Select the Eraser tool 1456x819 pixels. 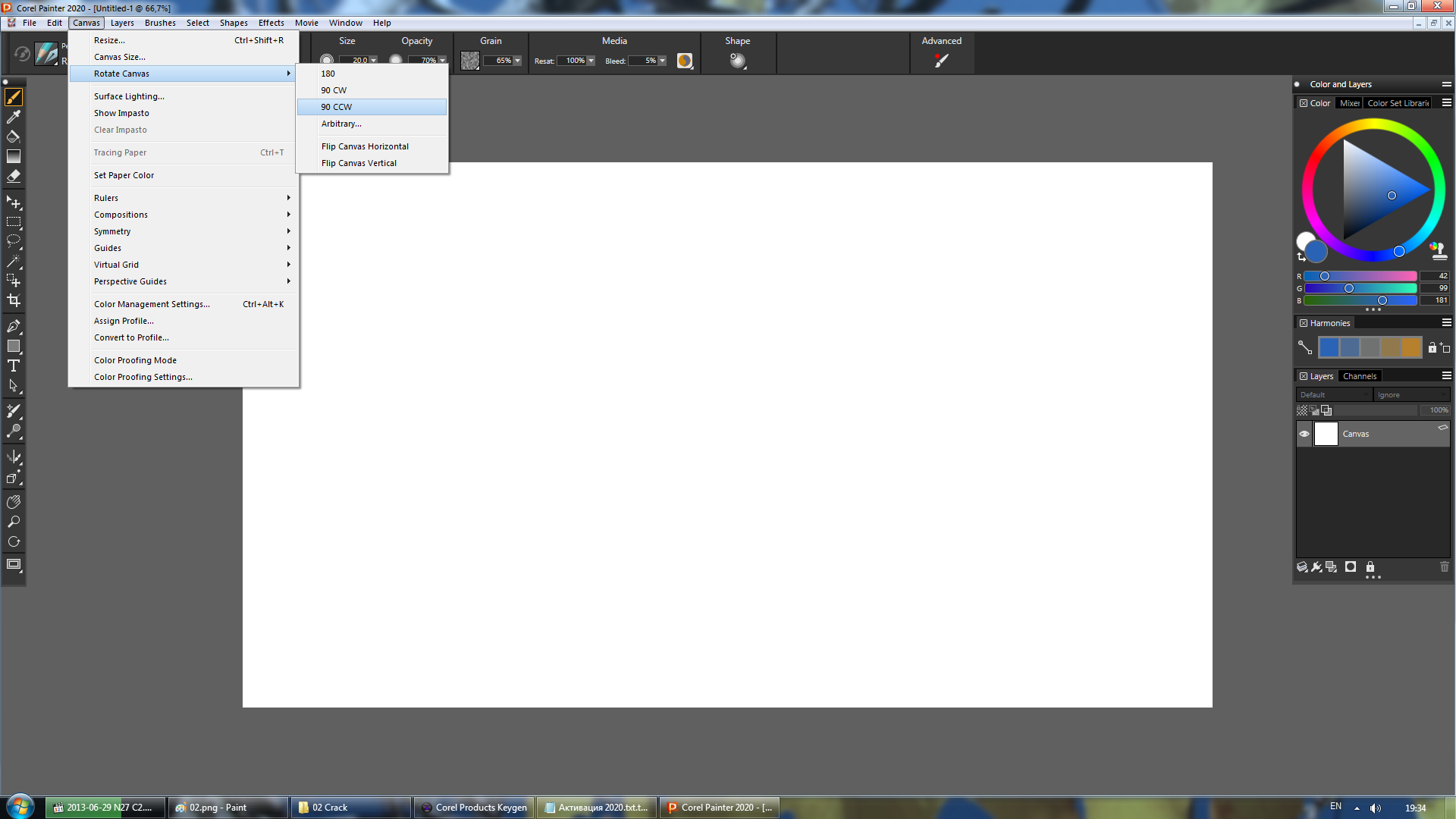click(x=14, y=176)
